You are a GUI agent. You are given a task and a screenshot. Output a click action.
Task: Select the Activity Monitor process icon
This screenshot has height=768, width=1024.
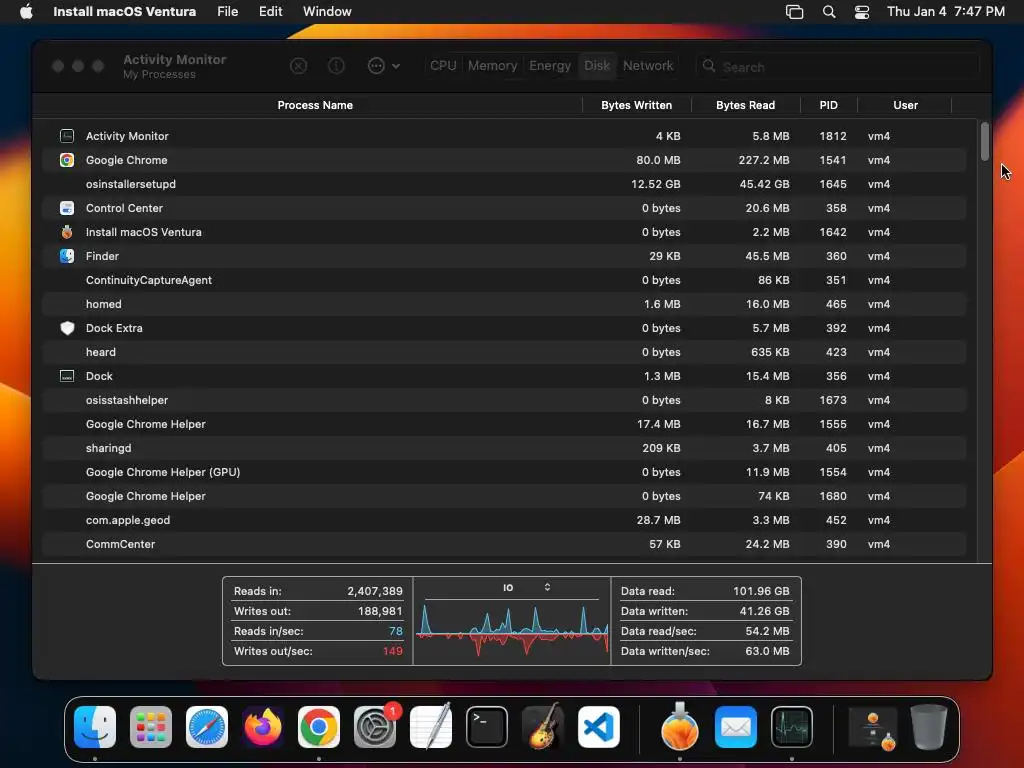click(x=67, y=136)
